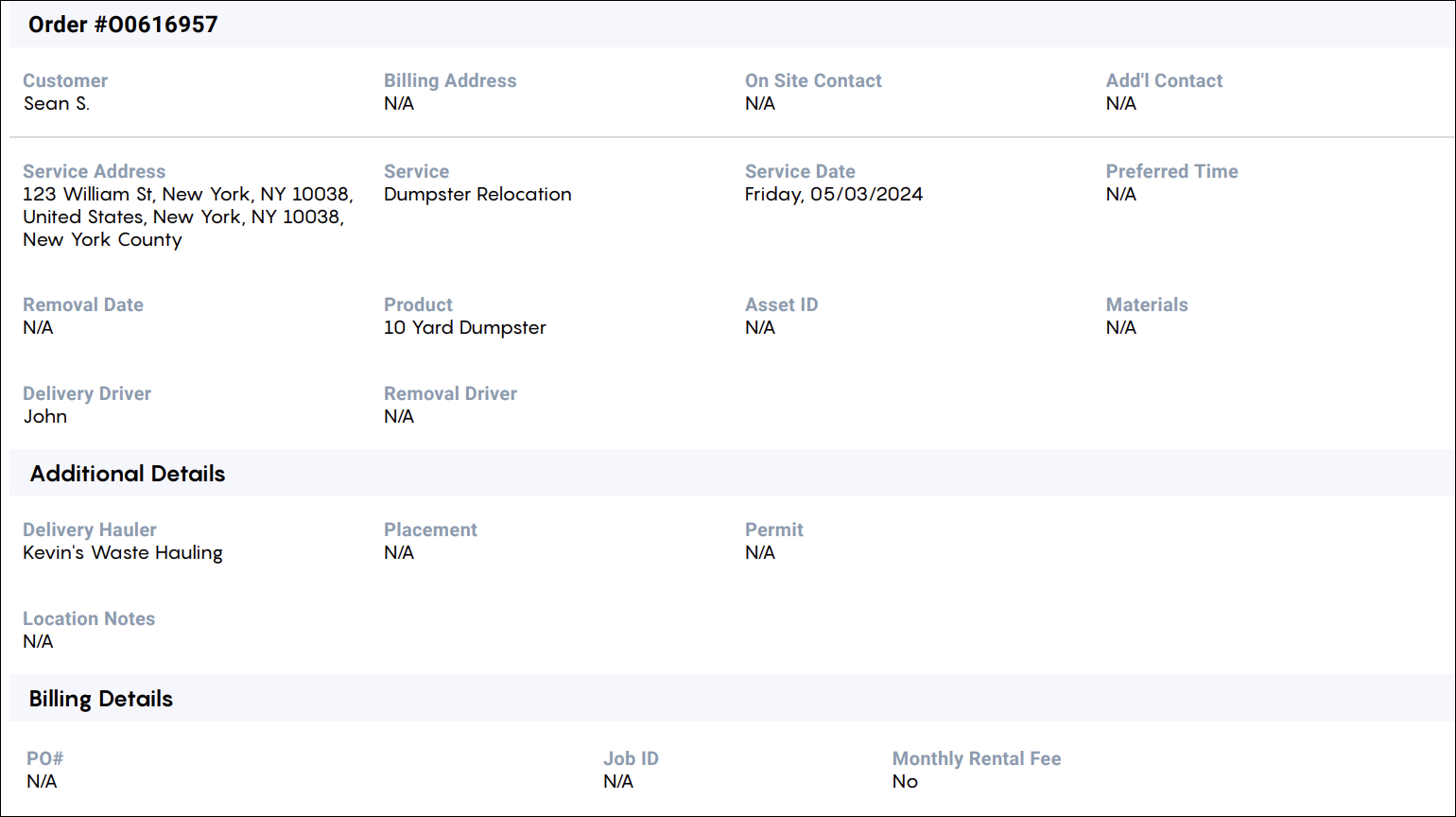1456x817 pixels.
Task: Click the On Site Contact label
Action: point(813,81)
